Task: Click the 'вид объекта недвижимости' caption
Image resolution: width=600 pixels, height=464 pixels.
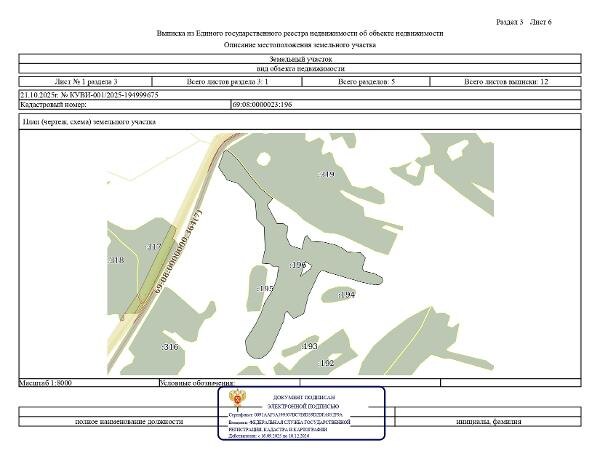Action: [300, 69]
